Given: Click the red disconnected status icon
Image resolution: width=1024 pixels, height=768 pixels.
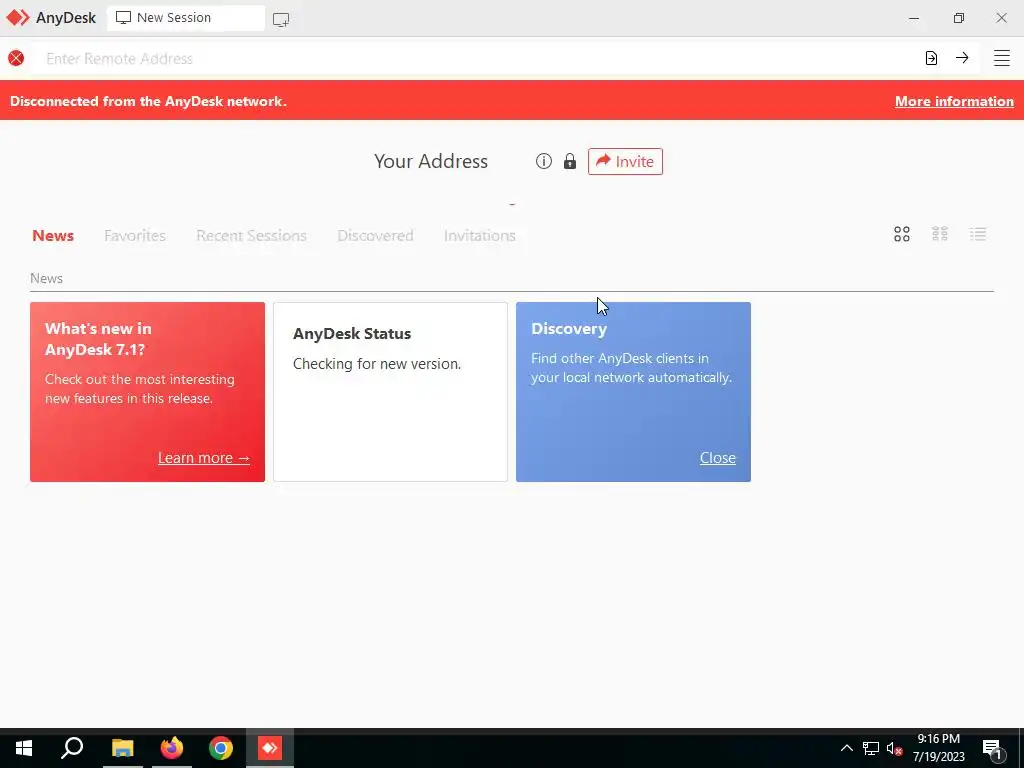Looking at the screenshot, I should (16, 58).
